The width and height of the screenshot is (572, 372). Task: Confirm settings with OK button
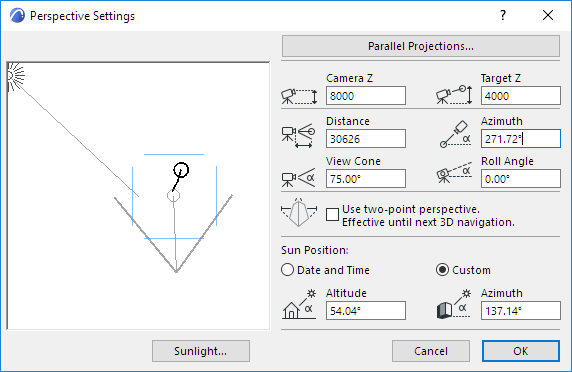coord(521,351)
